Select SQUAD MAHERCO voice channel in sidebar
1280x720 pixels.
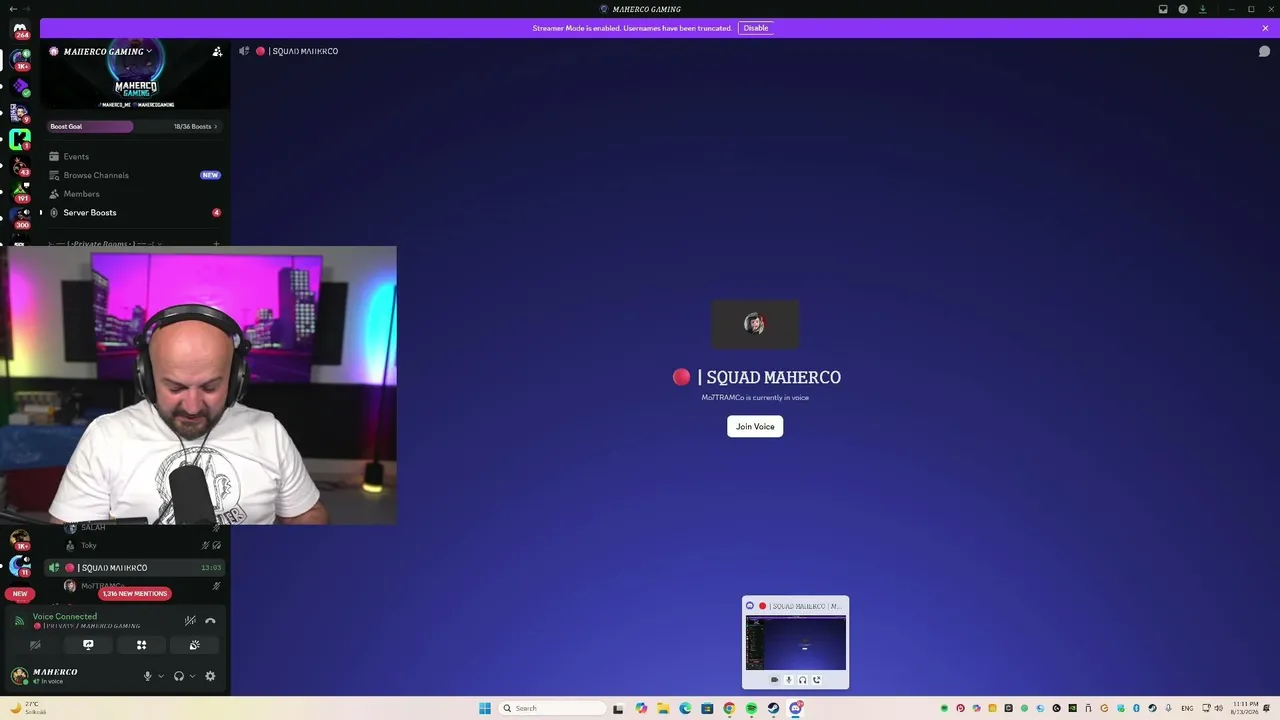135,568
